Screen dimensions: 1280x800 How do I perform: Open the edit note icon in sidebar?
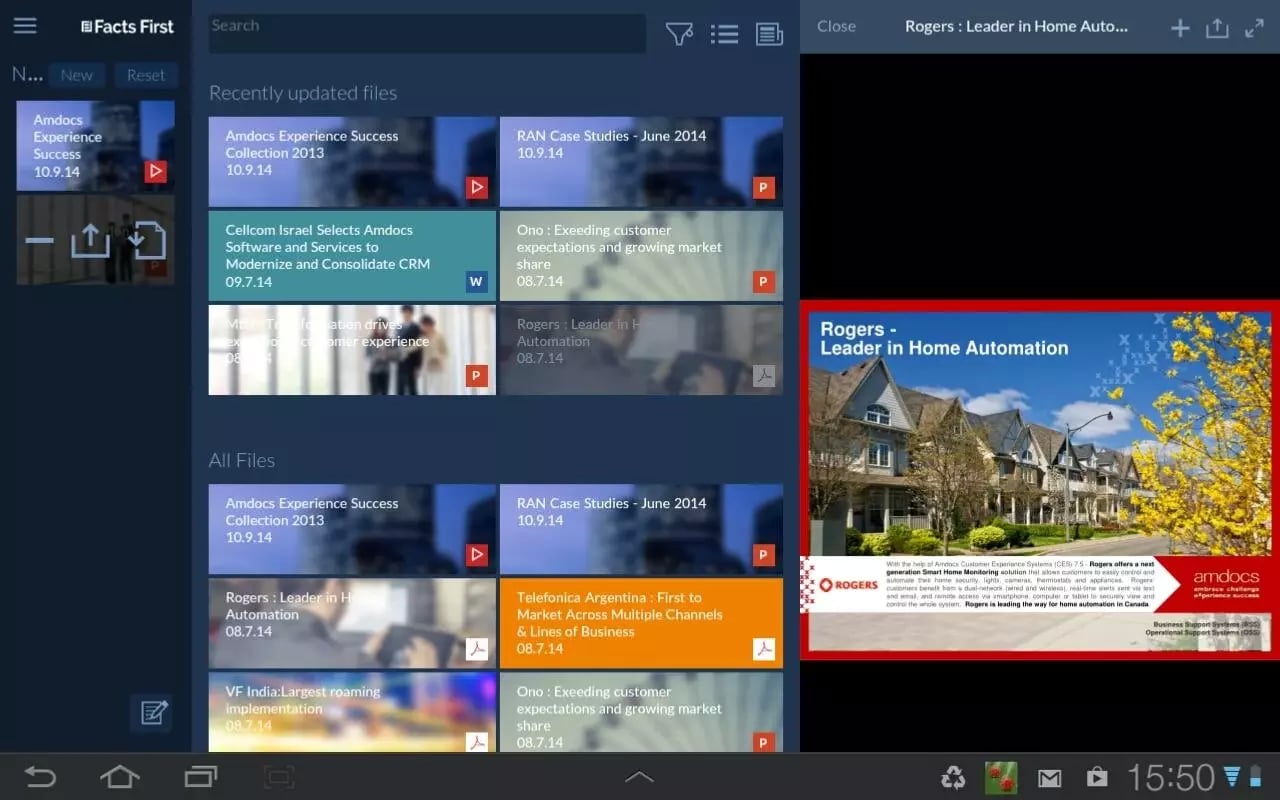click(152, 713)
